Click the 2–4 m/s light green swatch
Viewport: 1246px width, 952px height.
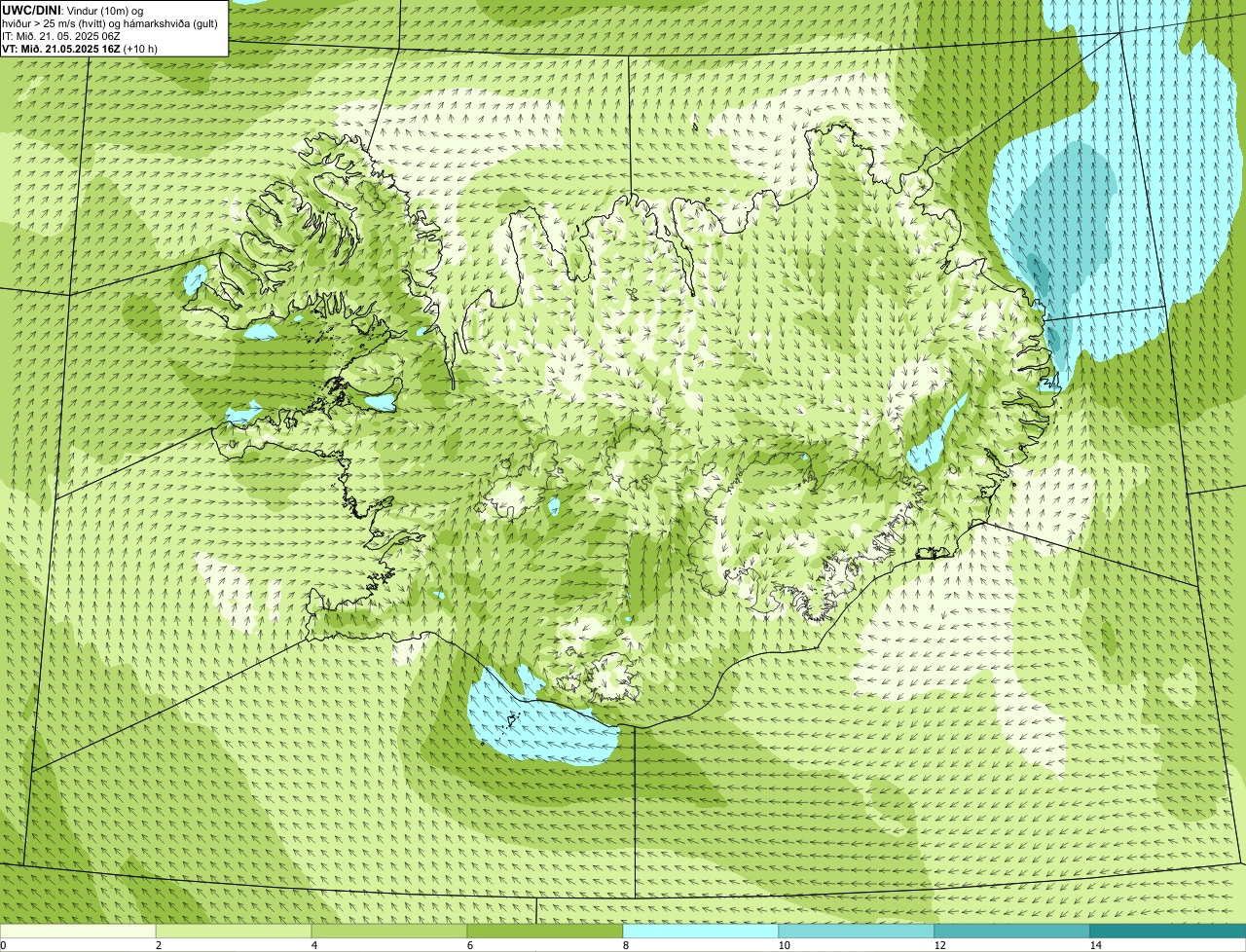[x=234, y=931]
